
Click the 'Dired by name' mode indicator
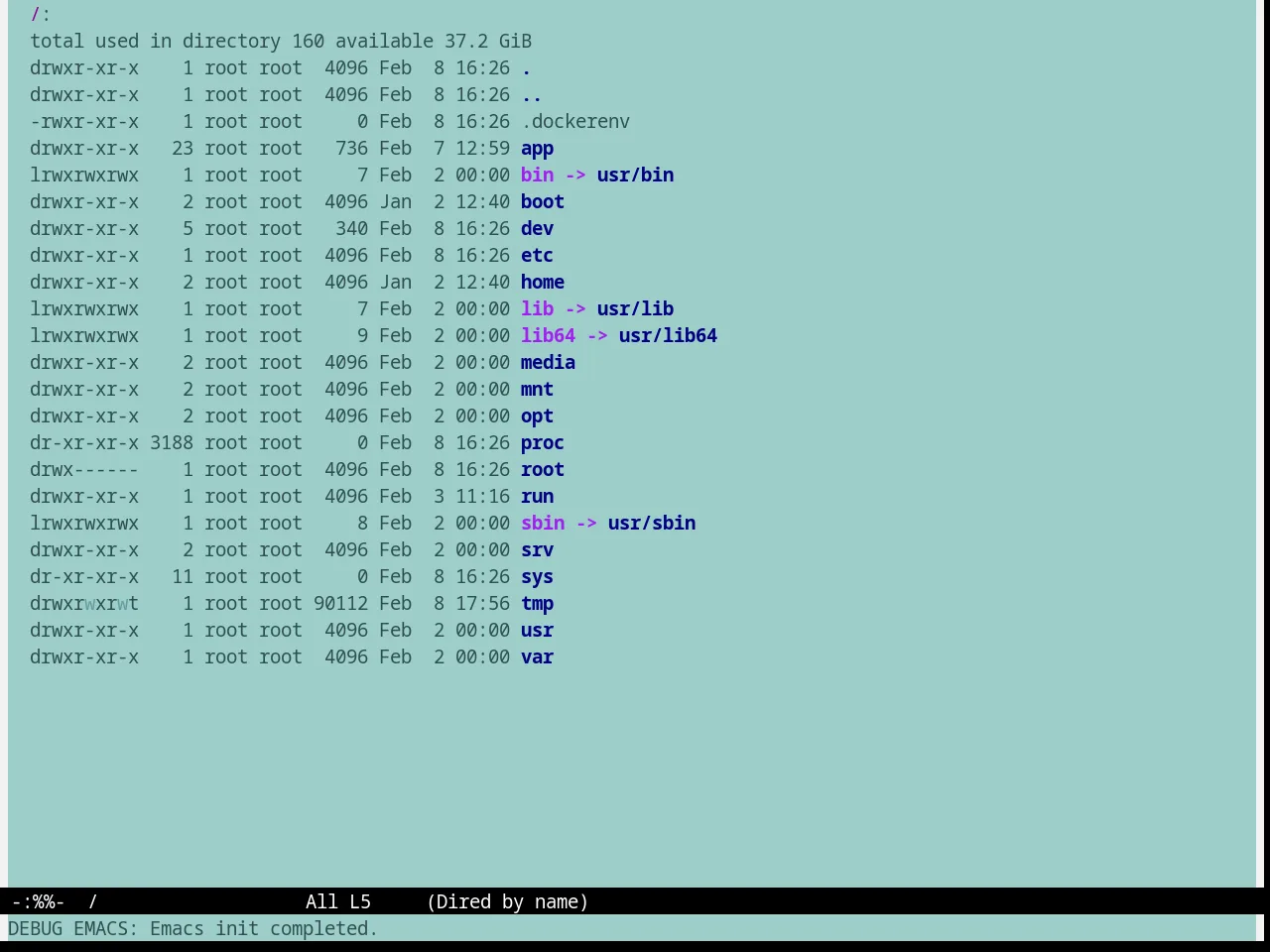(507, 901)
